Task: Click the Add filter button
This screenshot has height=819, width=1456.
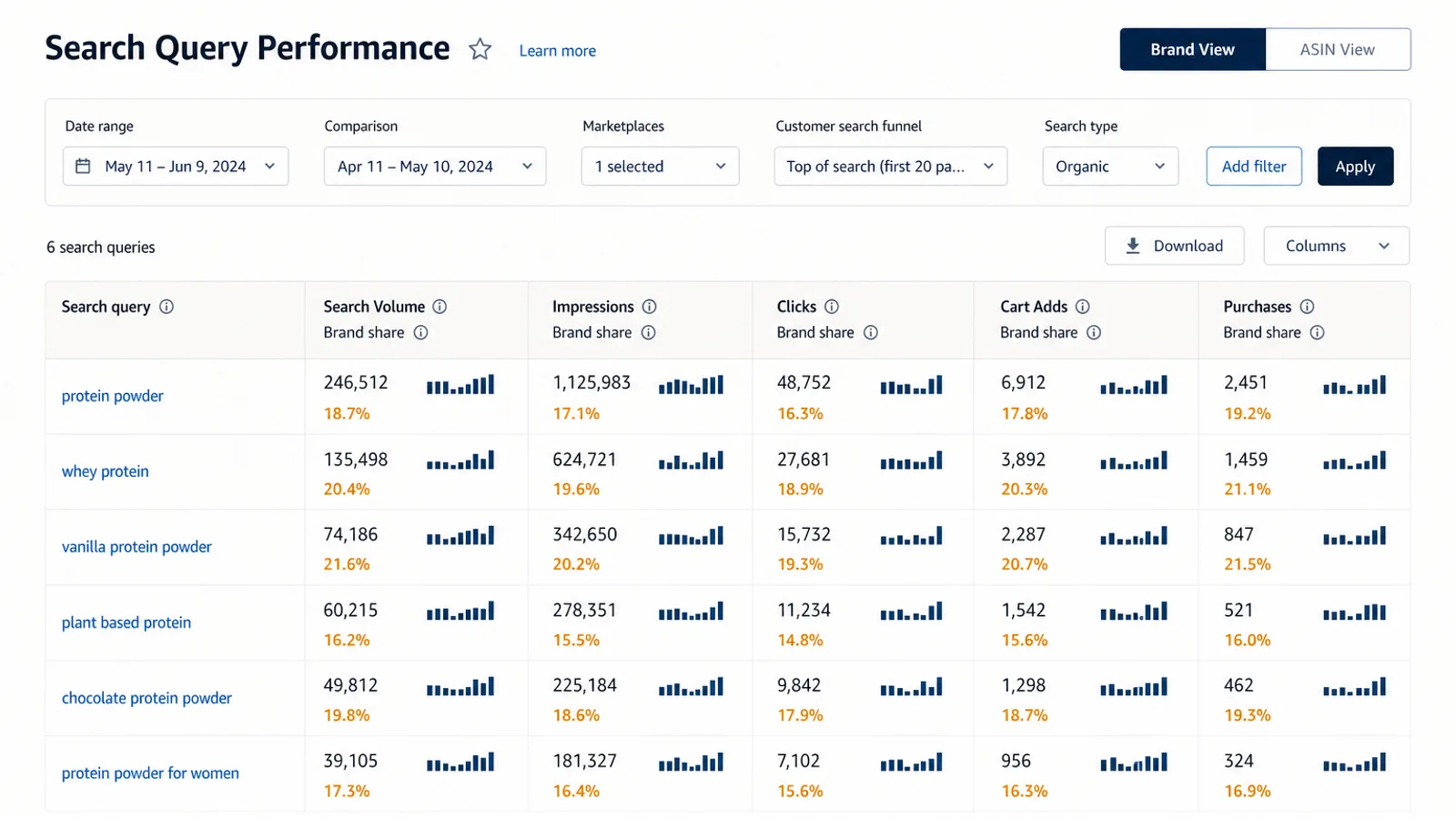Action: 1254,167
